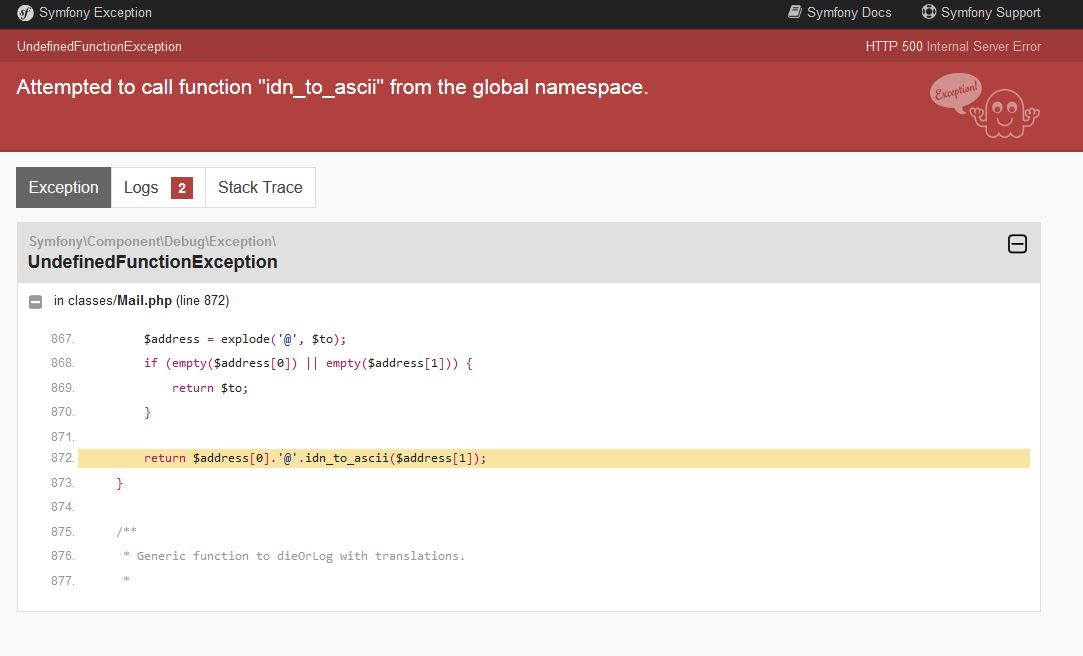This screenshot has height=656, width=1083.
Task: Click the Symfony Support lifebuoy icon
Action: pyautogui.click(x=928, y=12)
